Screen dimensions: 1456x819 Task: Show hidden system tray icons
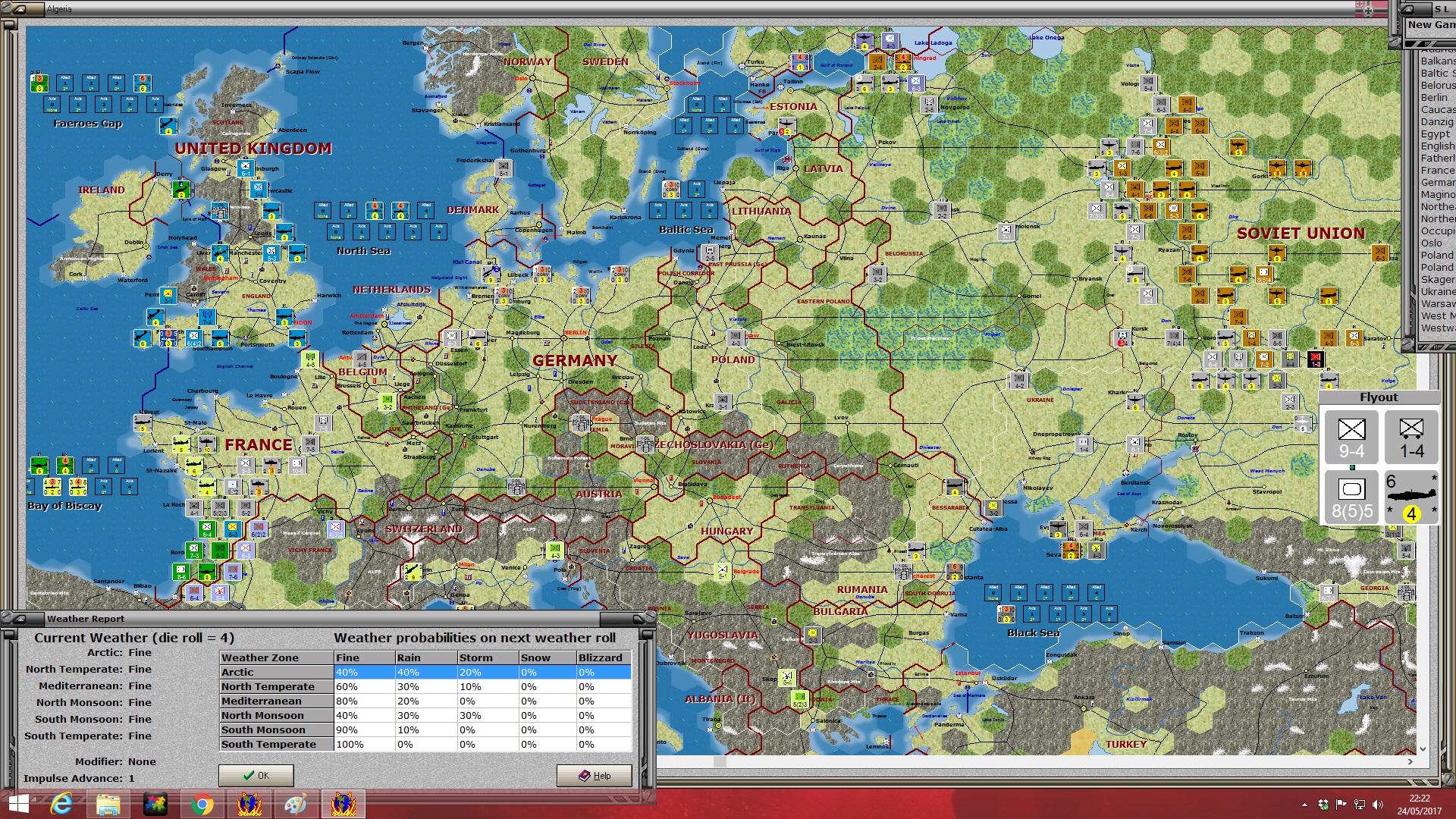[1304, 805]
